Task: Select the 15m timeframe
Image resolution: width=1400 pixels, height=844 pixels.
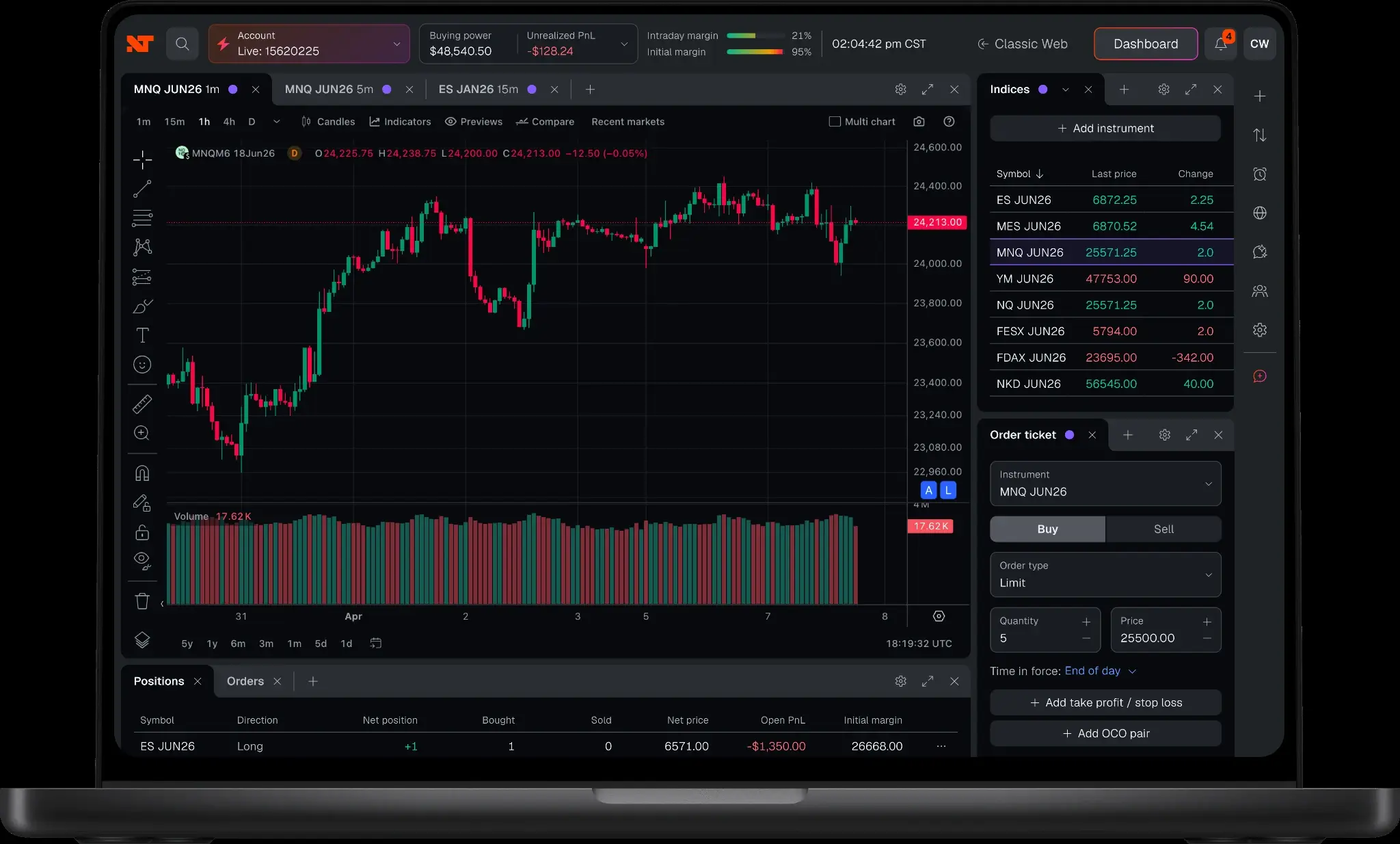Action: click(x=174, y=122)
